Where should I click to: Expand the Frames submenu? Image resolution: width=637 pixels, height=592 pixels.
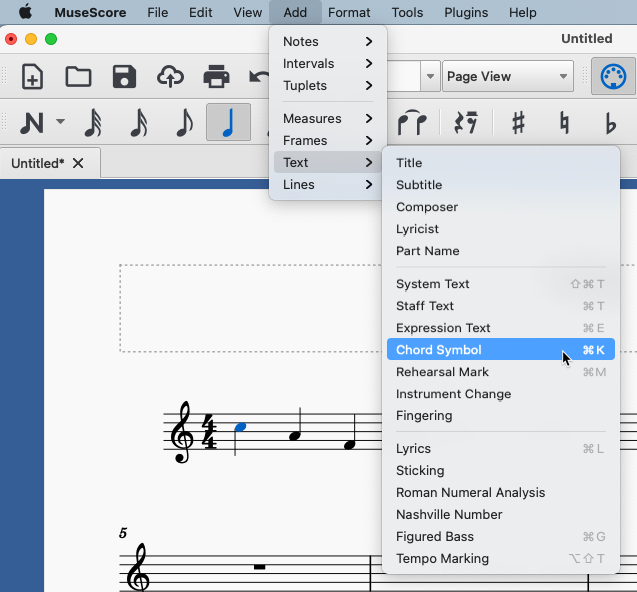click(327, 140)
